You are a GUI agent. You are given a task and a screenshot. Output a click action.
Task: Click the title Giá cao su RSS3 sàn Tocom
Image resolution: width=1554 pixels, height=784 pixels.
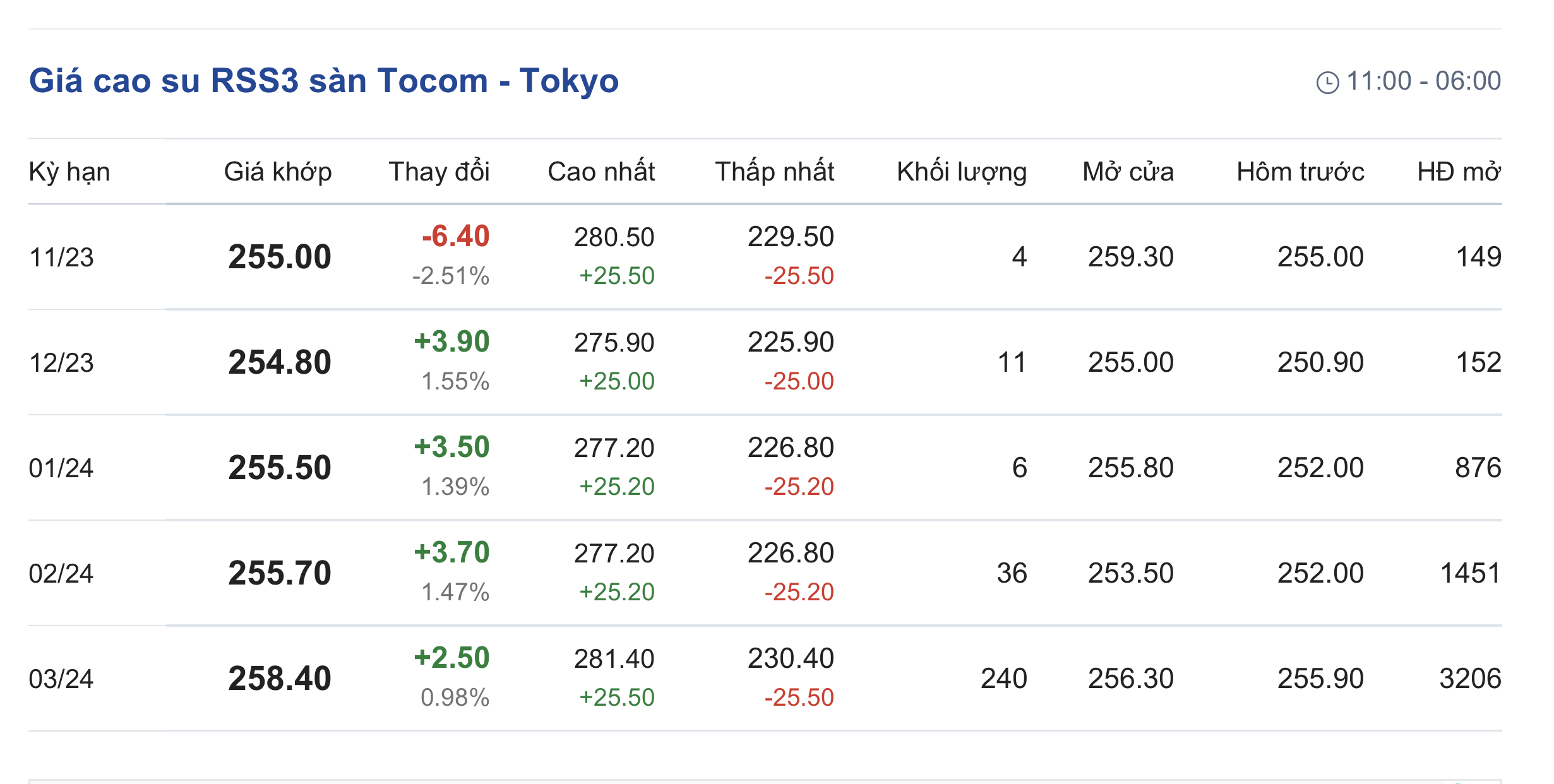click(323, 81)
